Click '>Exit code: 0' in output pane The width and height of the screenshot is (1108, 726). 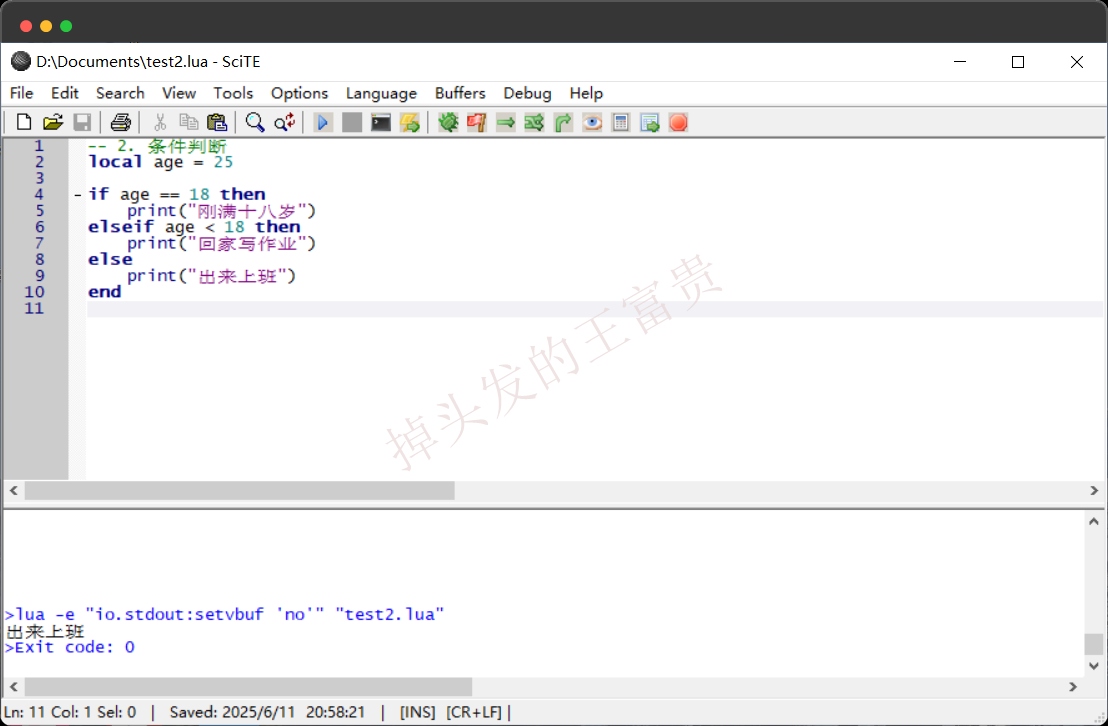70,647
